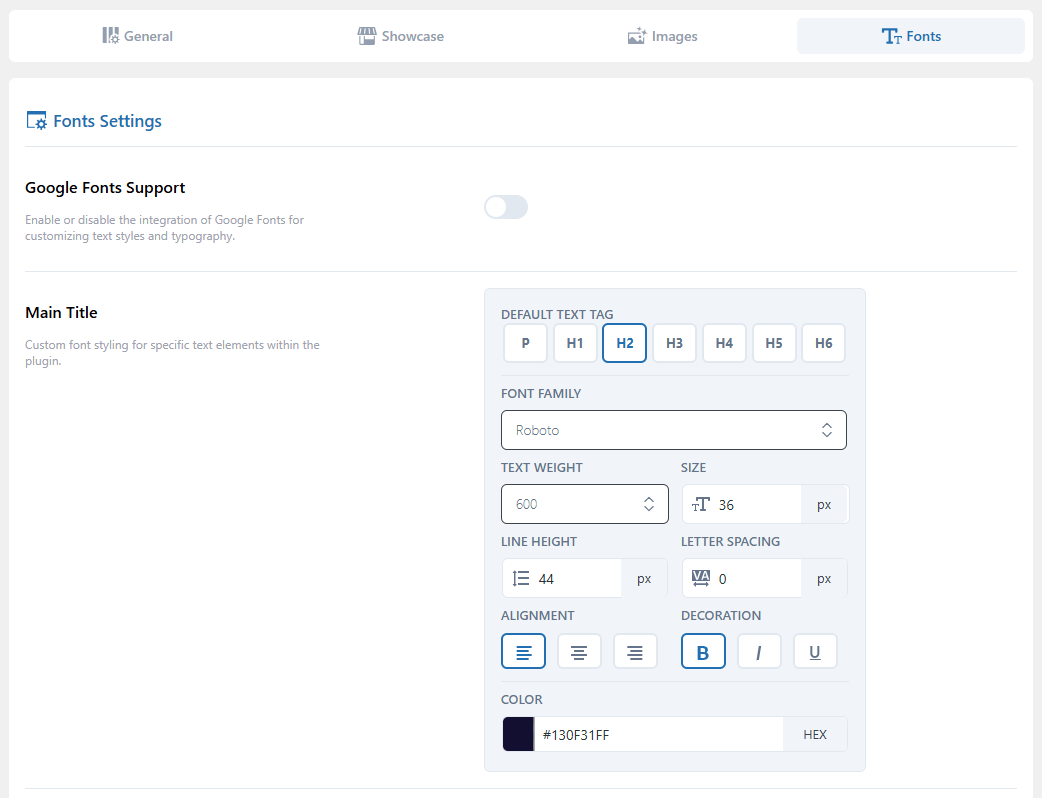Click the Google Fonts Support label
Screen dimensions: 1042x798
pyautogui.click(x=105, y=187)
